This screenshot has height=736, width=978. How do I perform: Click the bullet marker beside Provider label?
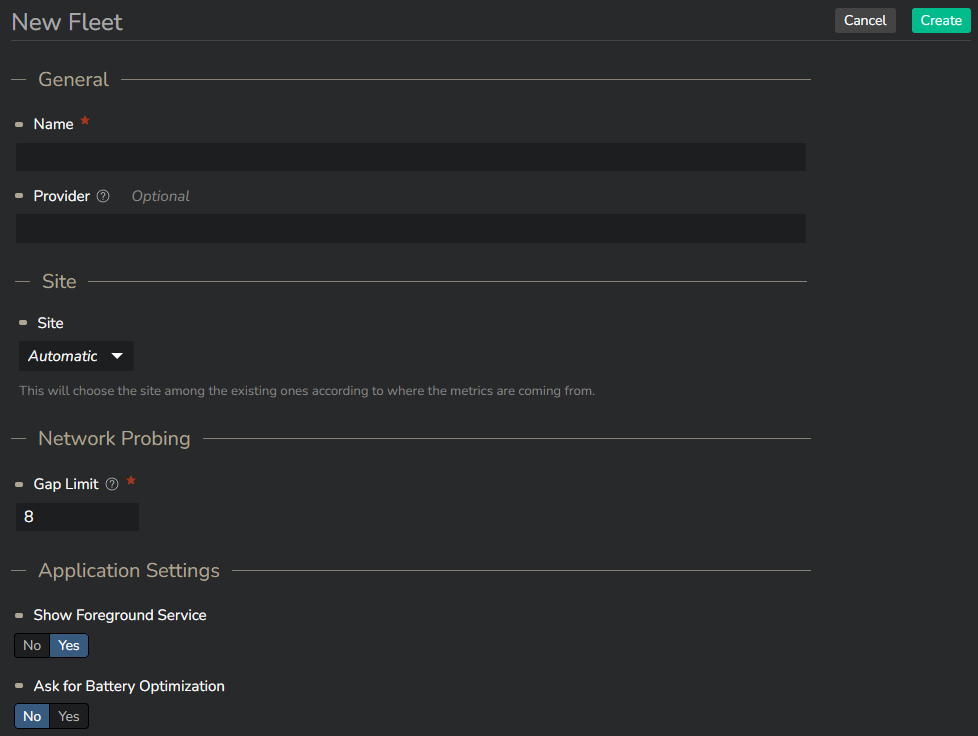pyautogui.click(x=19, y=196)
